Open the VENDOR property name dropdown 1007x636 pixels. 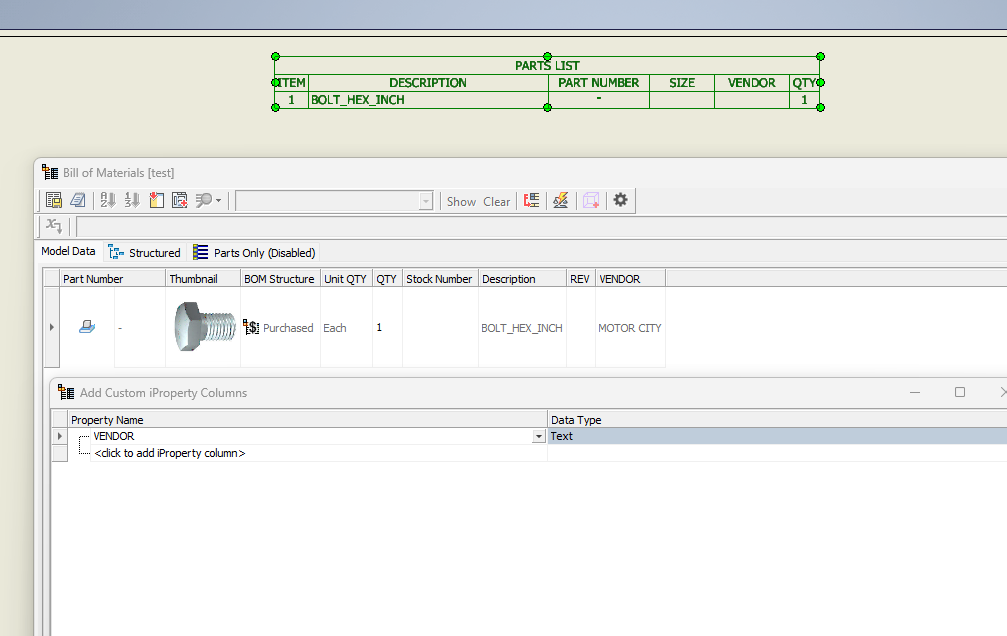(539, 436)
